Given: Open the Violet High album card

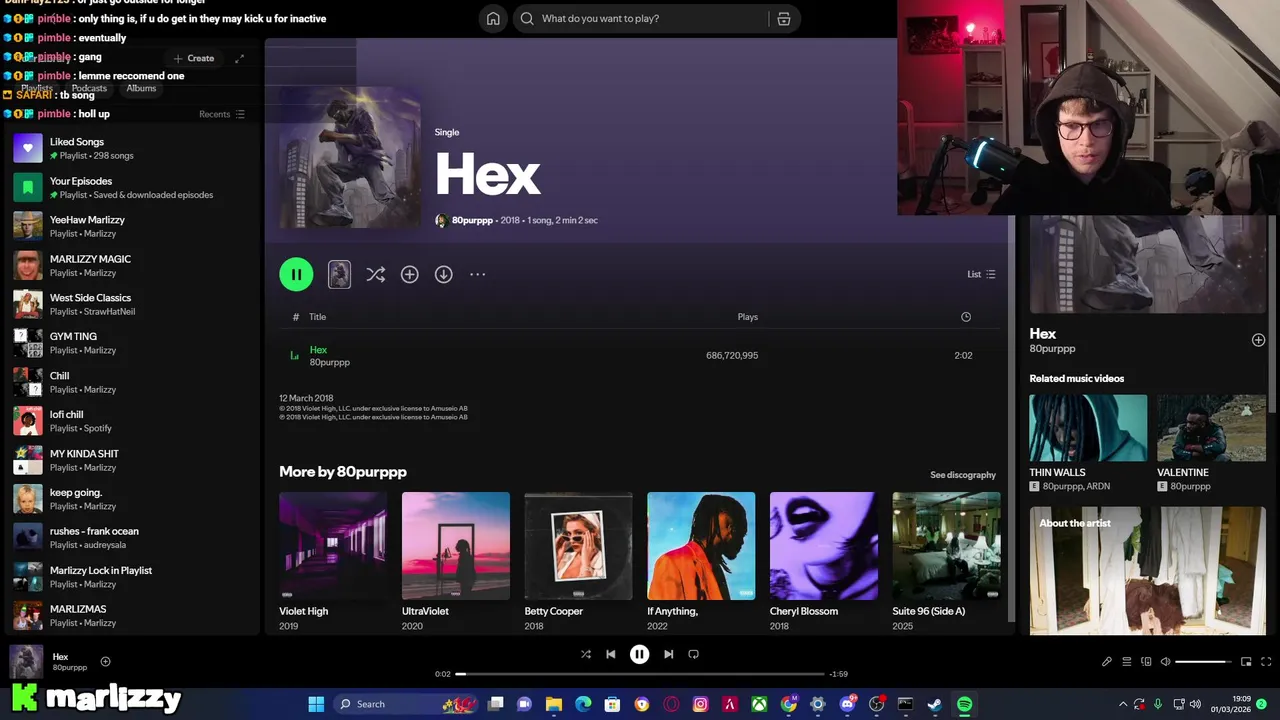Looking at the screenshot, I should coord(333,561).
